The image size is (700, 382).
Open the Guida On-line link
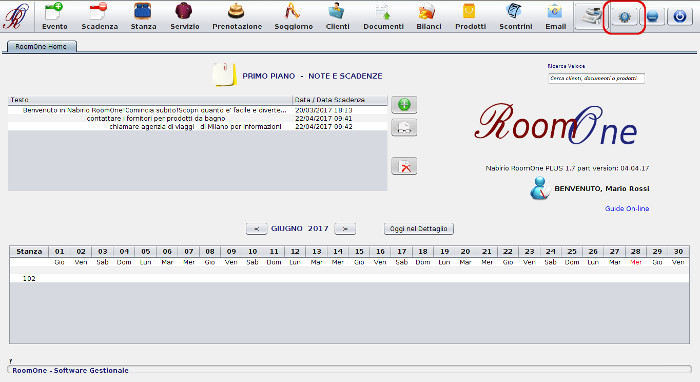pos(627,208)
